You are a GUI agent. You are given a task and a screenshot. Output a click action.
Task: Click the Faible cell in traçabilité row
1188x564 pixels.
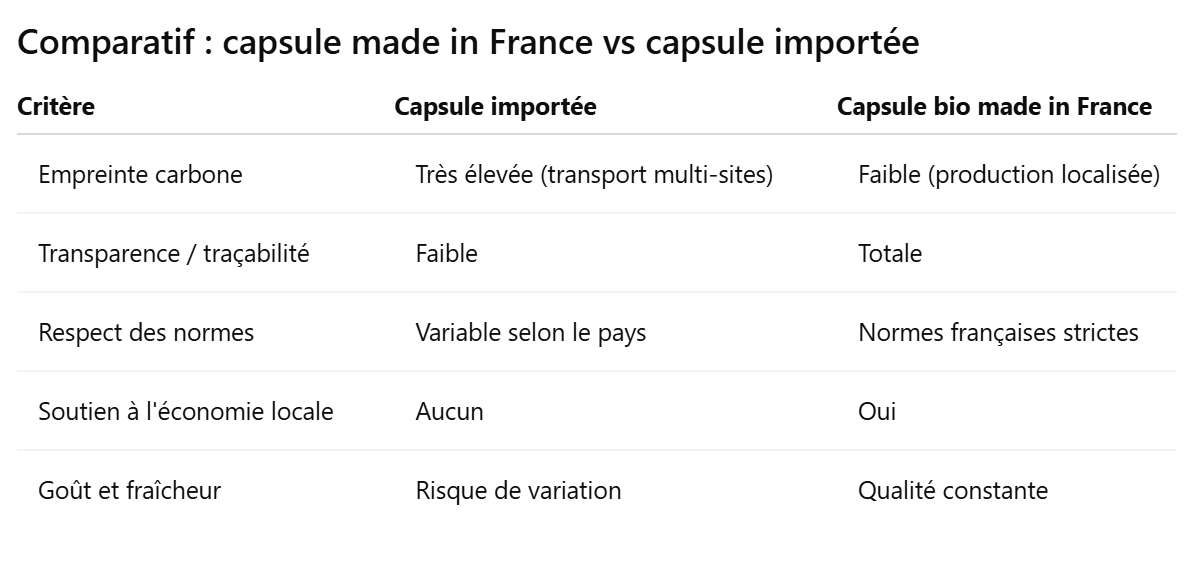(x=446, y=253)
